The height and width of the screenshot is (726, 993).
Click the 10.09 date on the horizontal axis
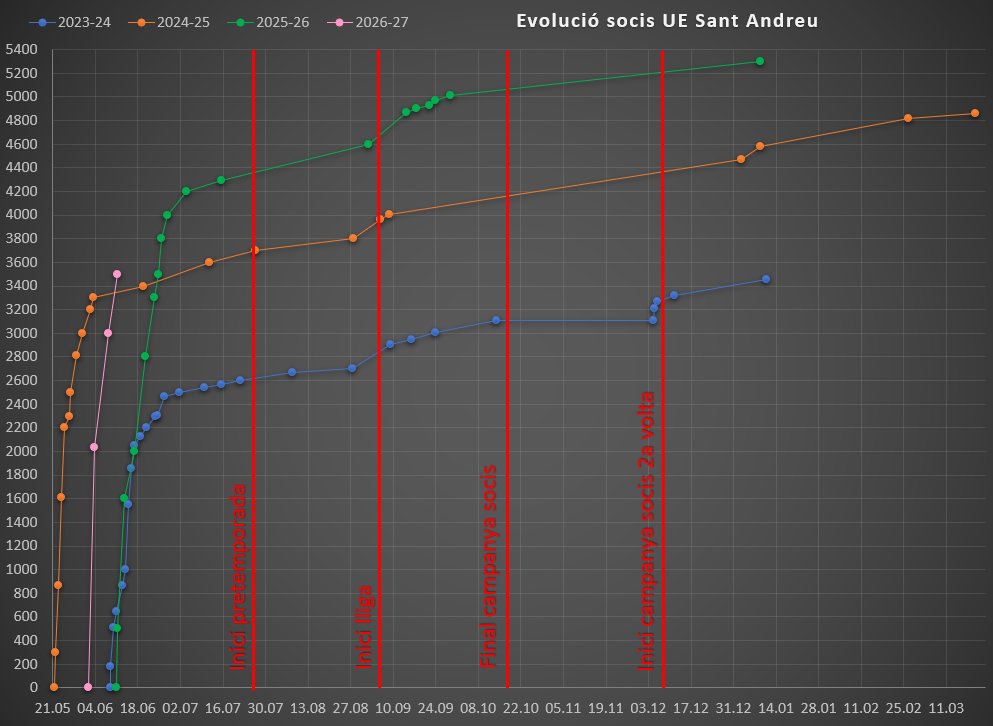coord(393,708)
